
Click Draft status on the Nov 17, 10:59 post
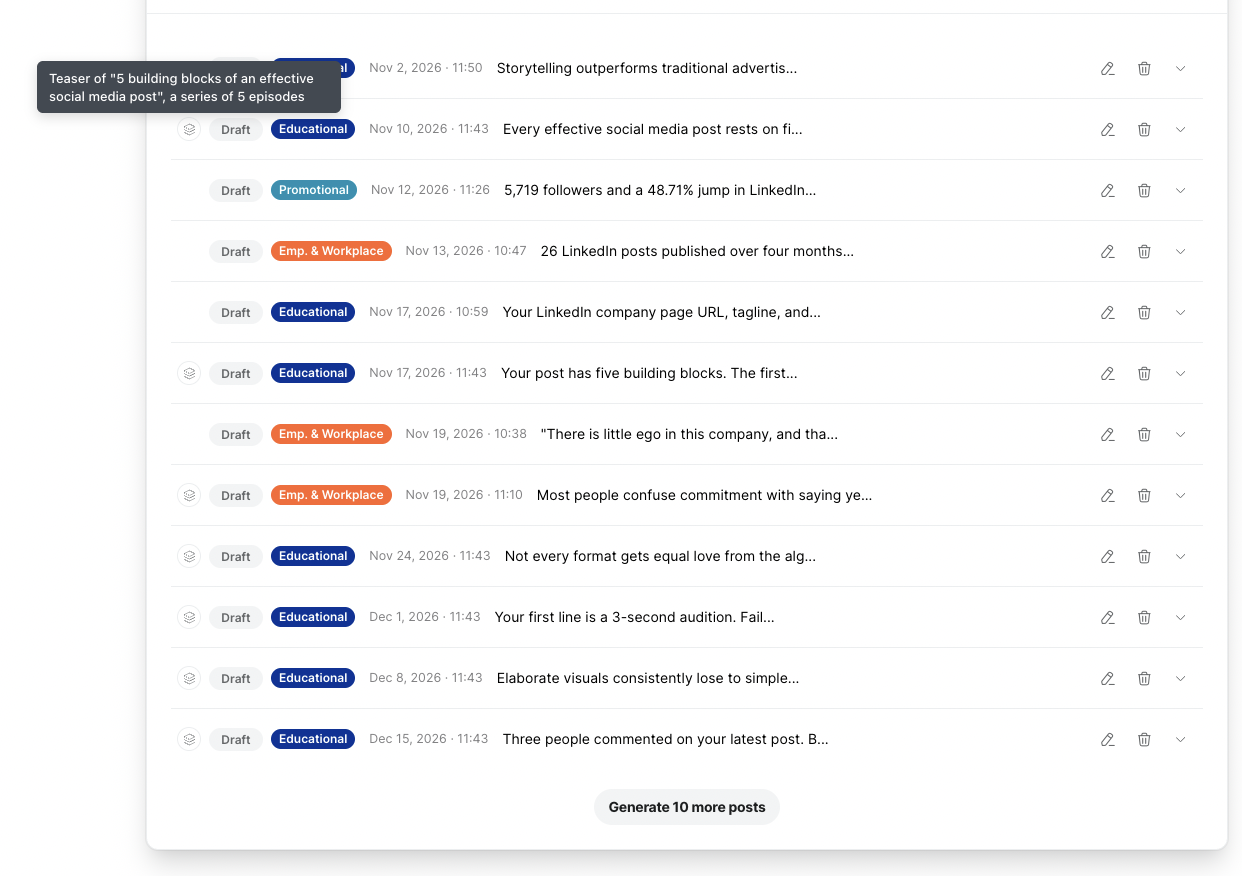(x=236, y=312)
